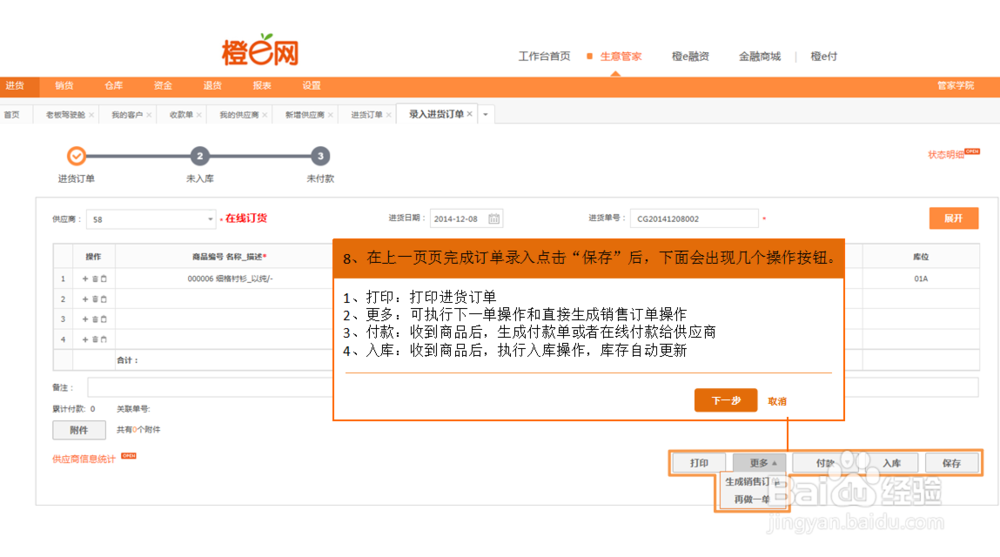Open the 状态明细 link
The height and width of the screenshot is (557, 1000).
point(946,154)
